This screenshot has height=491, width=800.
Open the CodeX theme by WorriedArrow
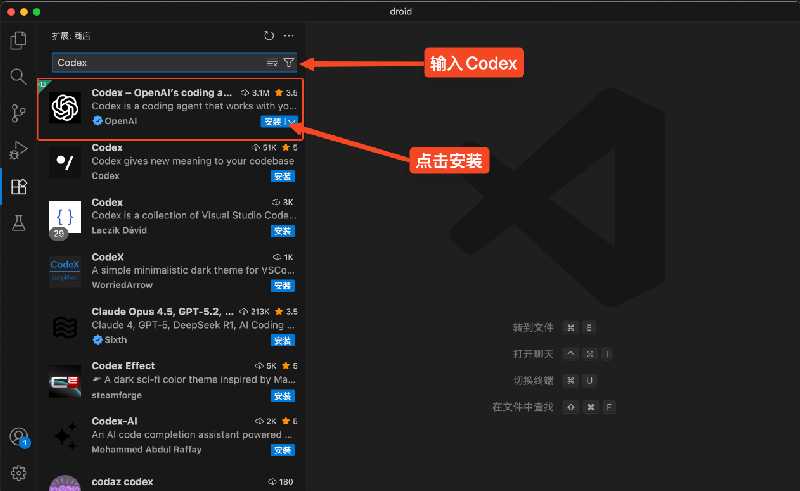[x=170, y=270]
